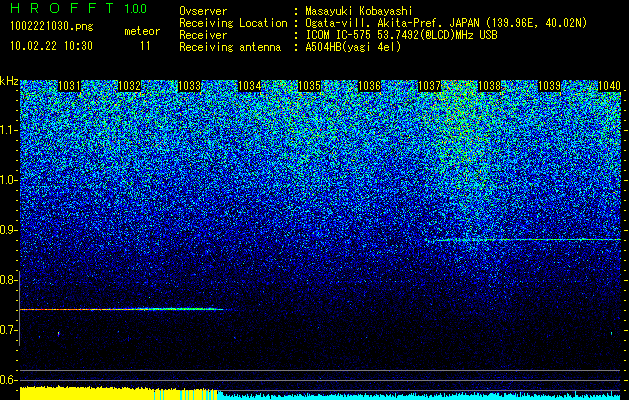Click the Ogata-vill. Akita-Pref. JAPAN location text

pos(446,23)
